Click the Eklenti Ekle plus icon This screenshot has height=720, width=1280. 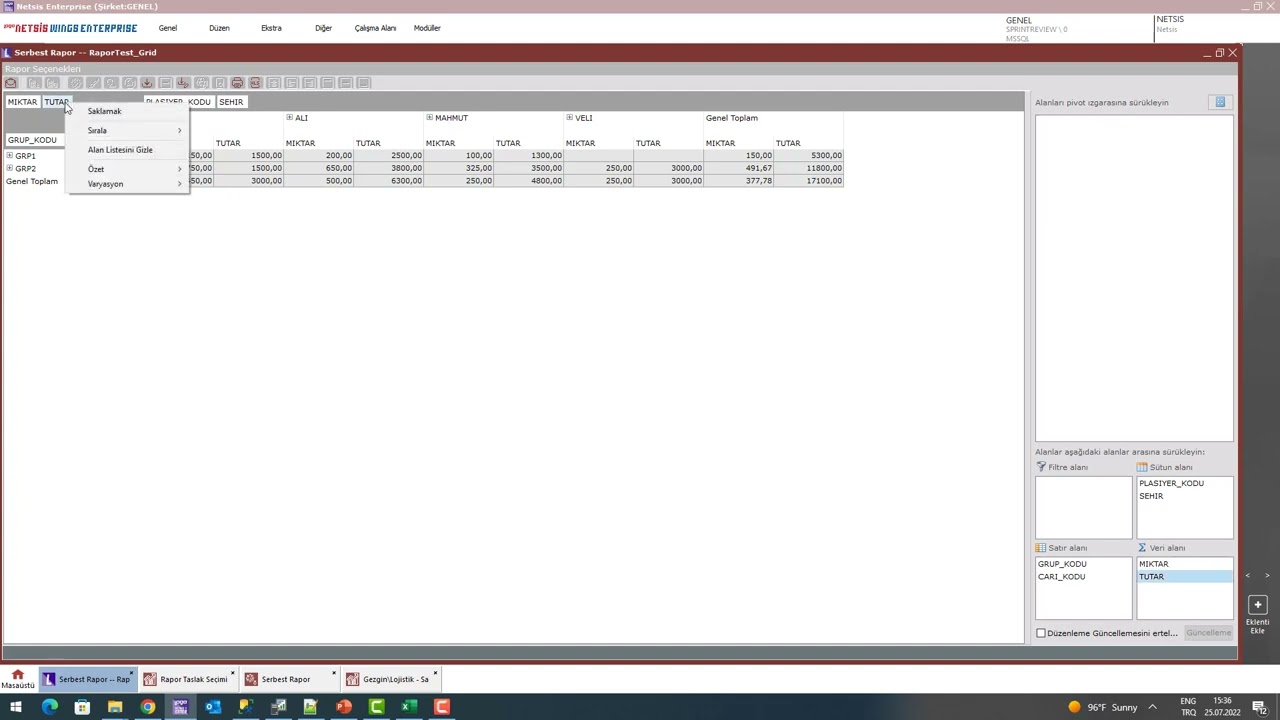(1258, 604)
